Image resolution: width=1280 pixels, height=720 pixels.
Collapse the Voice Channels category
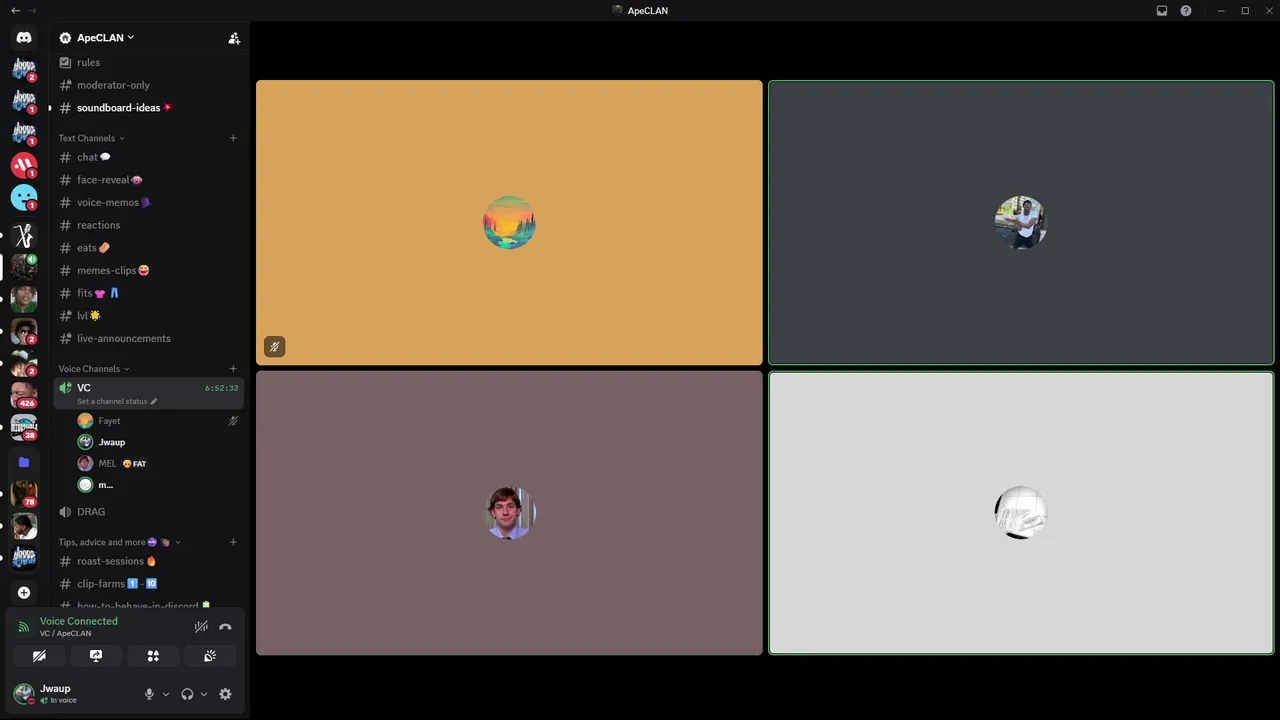(x=94, y=369)
